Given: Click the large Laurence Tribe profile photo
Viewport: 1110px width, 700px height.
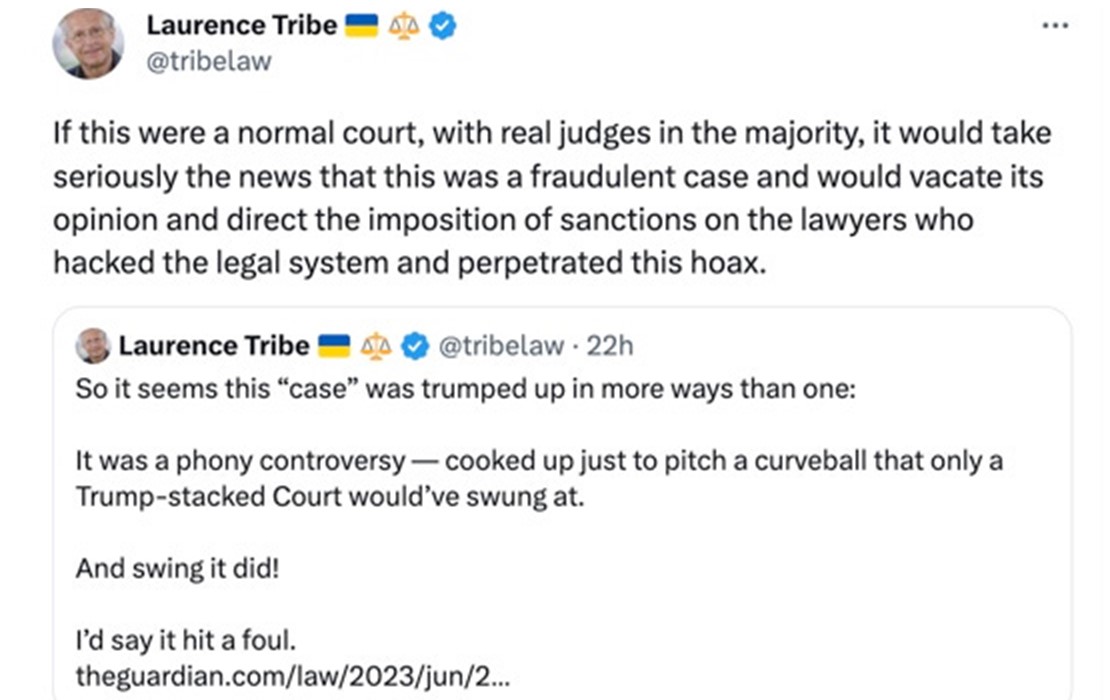Looking at the screenshot, I should pyautogui.click(x=88, y=44).
